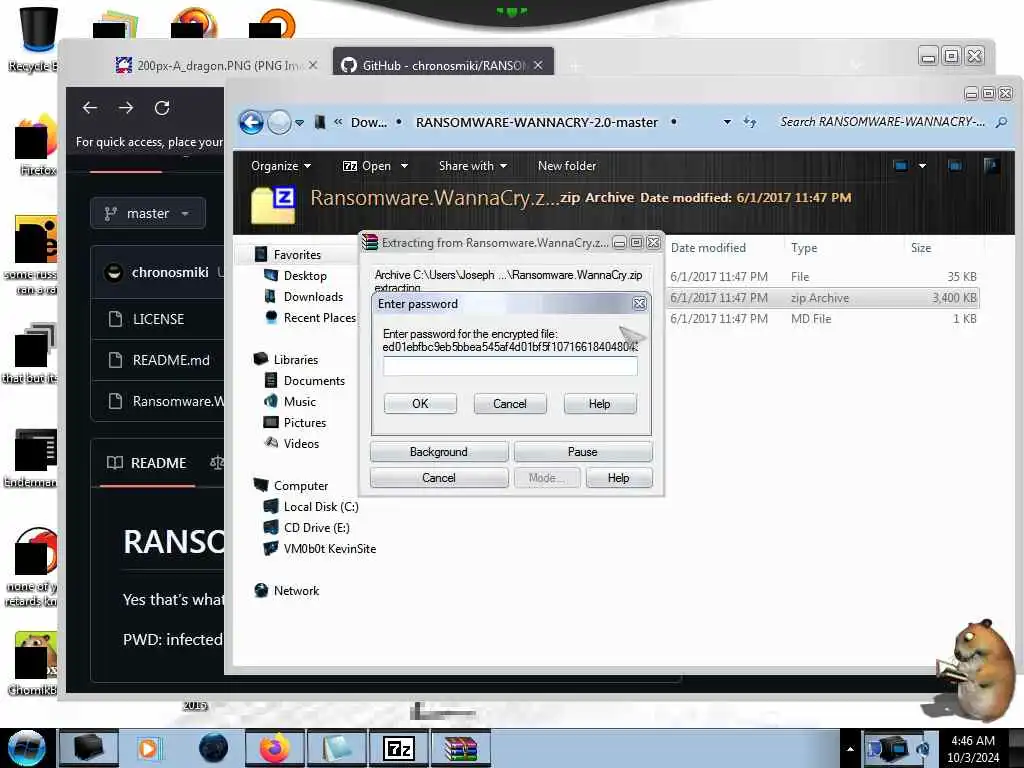The width and height of the screenshot is (1024, 768).
Task: Open the address bar history dropdown
Action: point(727,122)
